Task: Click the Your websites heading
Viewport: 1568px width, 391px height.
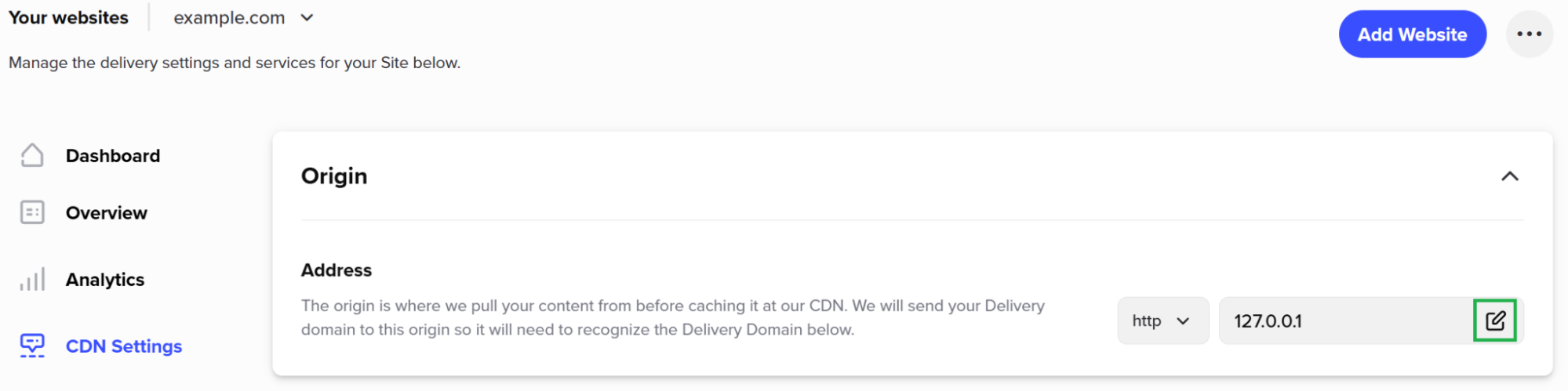Action: coord(68,17)
